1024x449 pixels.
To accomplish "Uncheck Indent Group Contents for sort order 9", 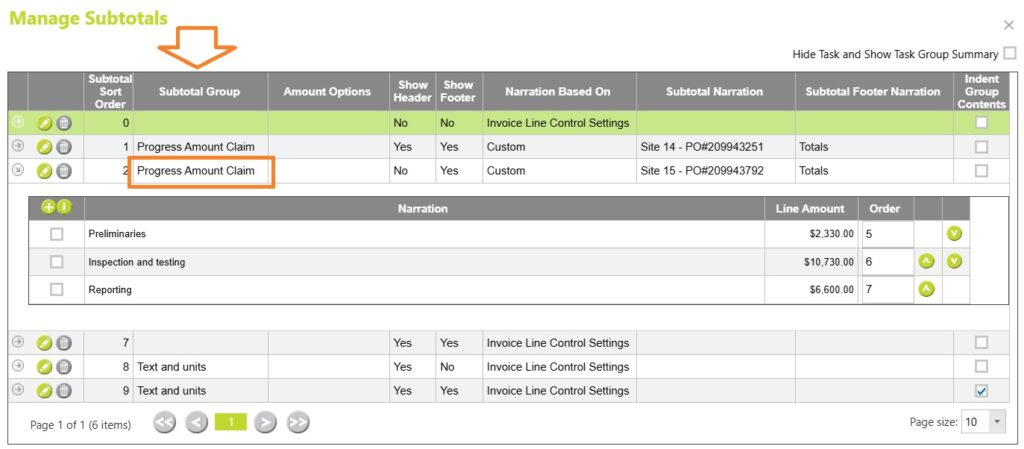I will point(981,391).
